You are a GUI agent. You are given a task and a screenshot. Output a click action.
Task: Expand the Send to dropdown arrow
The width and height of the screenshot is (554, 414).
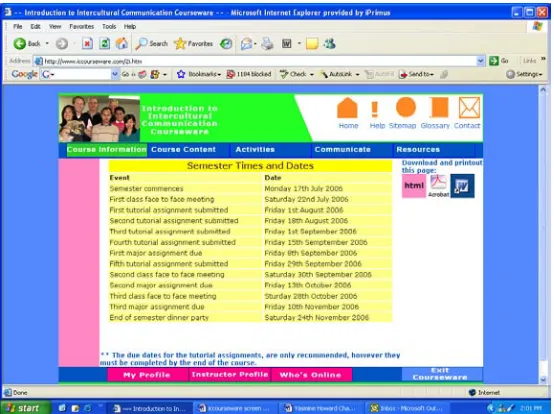[x=432, y=75]
